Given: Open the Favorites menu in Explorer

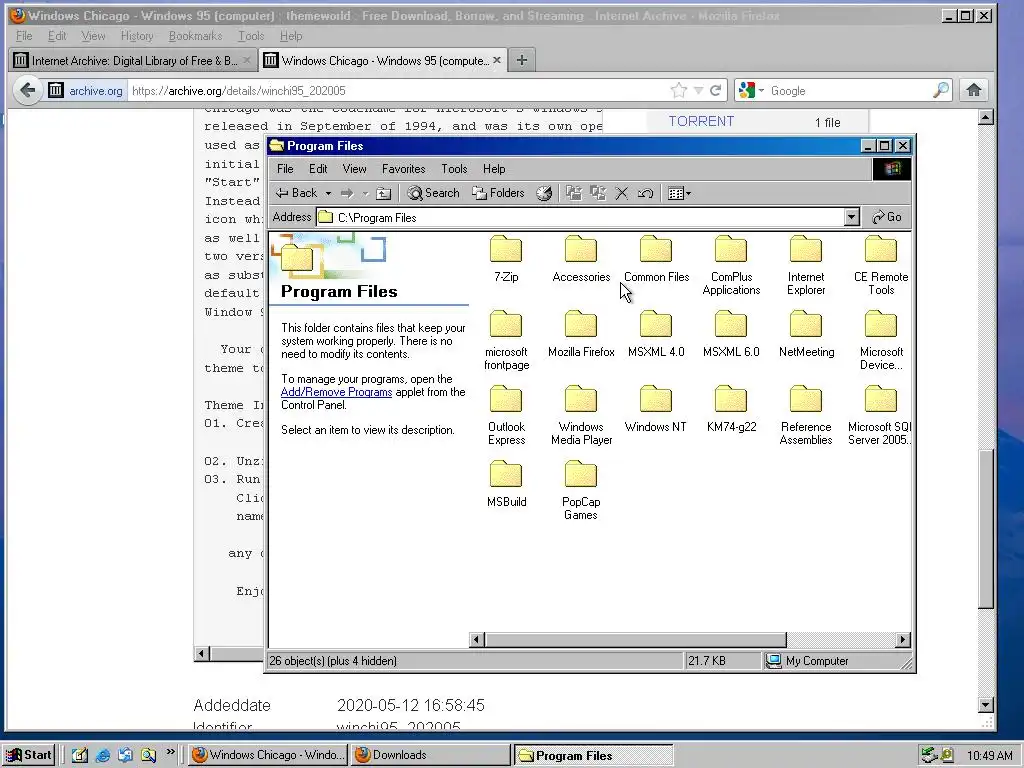Looking at the screenshot, I should pyautogui.click(x=404, y=169).
